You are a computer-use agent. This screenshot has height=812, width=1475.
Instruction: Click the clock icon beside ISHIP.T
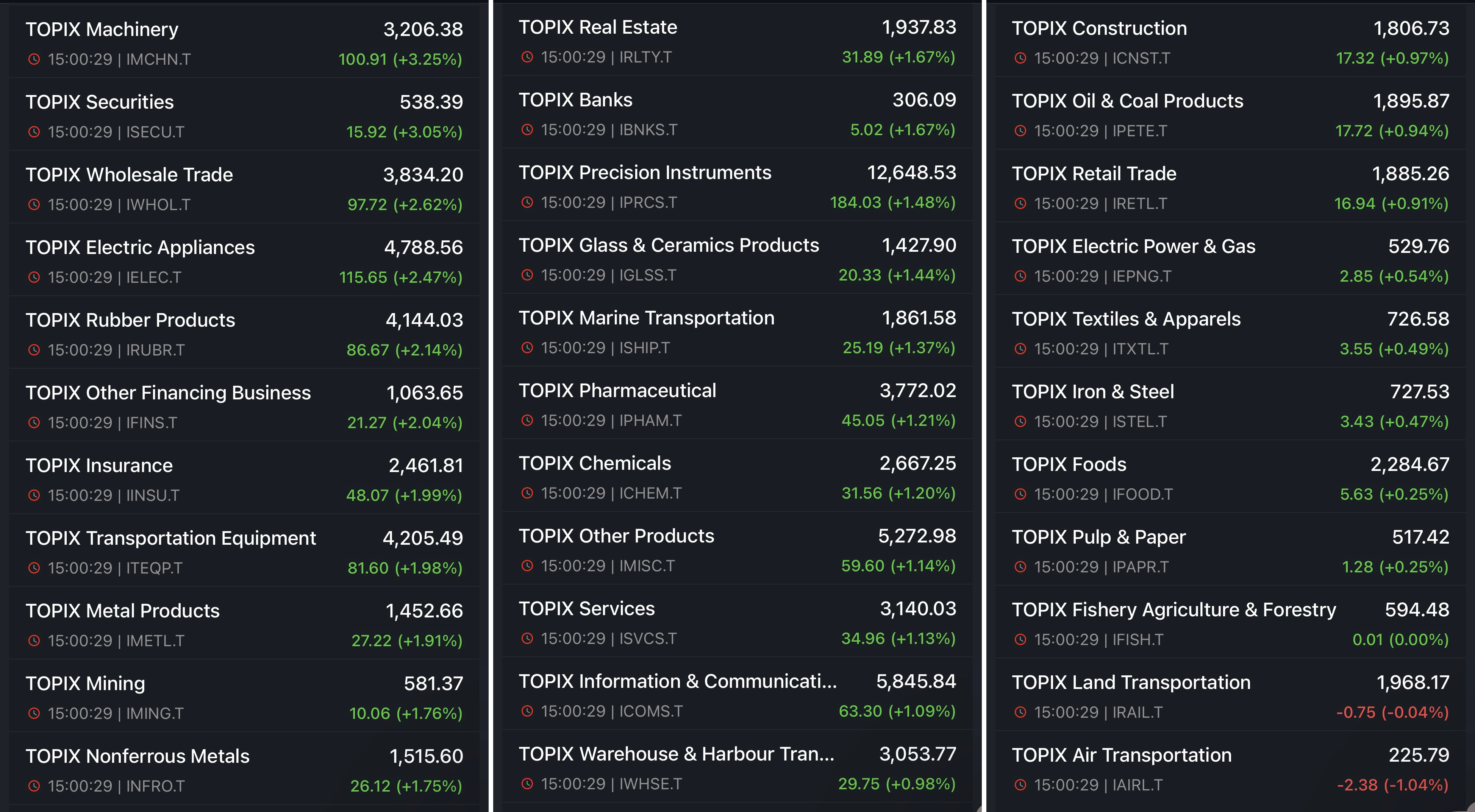(527, 348)
